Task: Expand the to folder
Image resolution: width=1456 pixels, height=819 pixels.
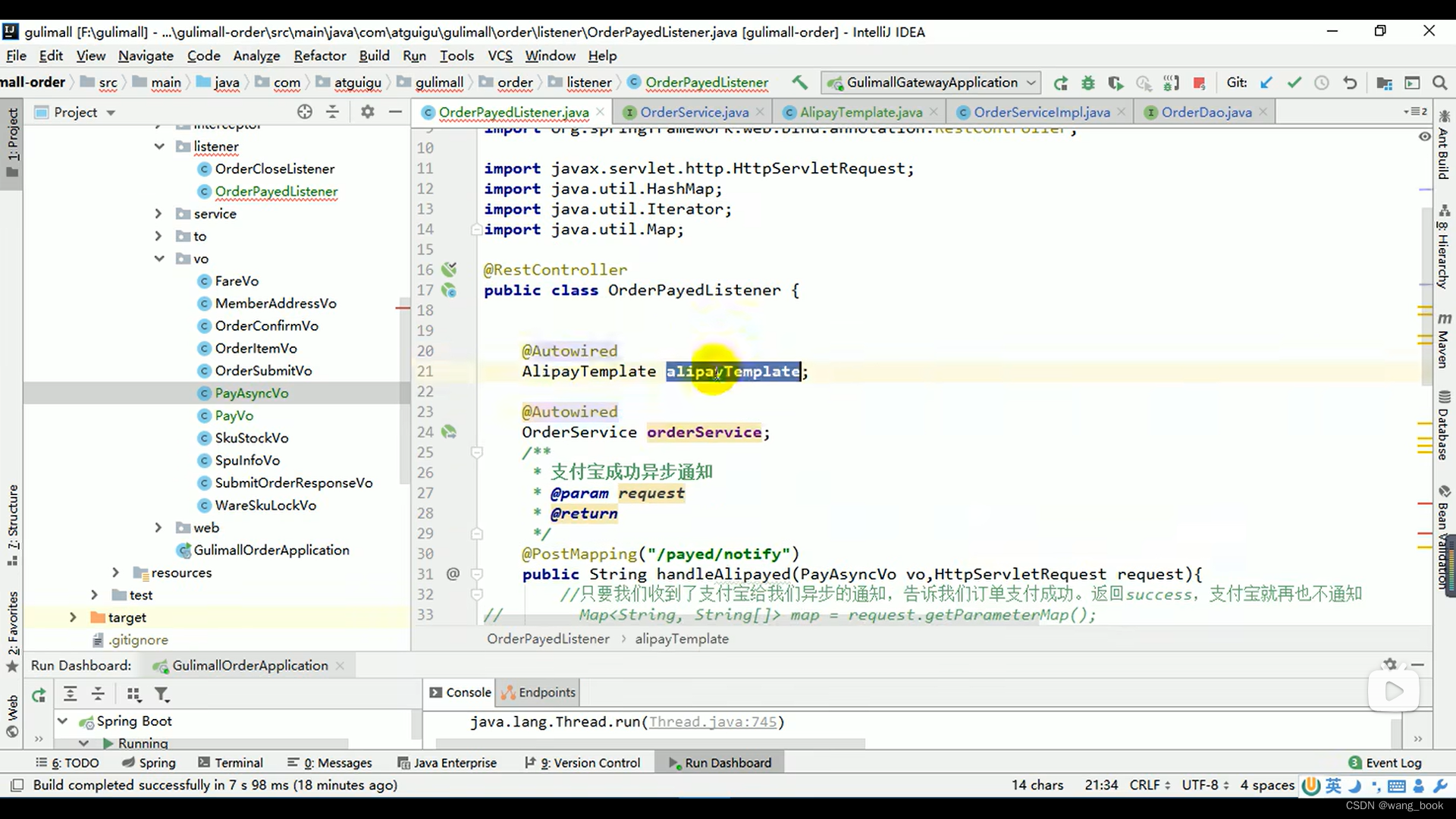Action: pos(158,236)
